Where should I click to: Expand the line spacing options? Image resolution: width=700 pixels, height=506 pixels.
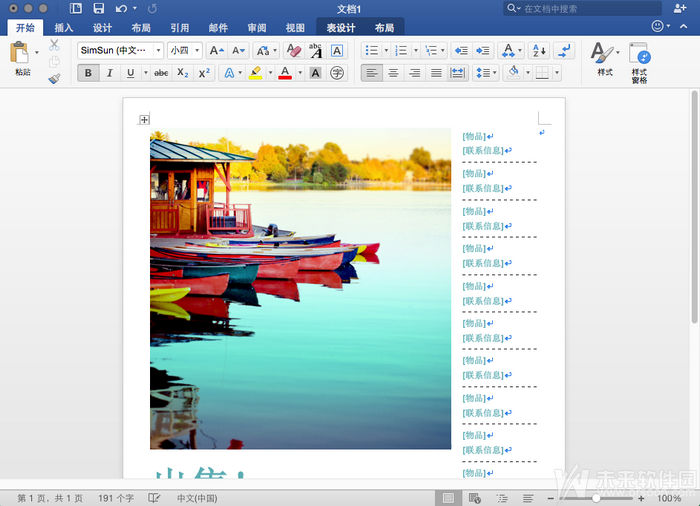click(x=485, y=73)
